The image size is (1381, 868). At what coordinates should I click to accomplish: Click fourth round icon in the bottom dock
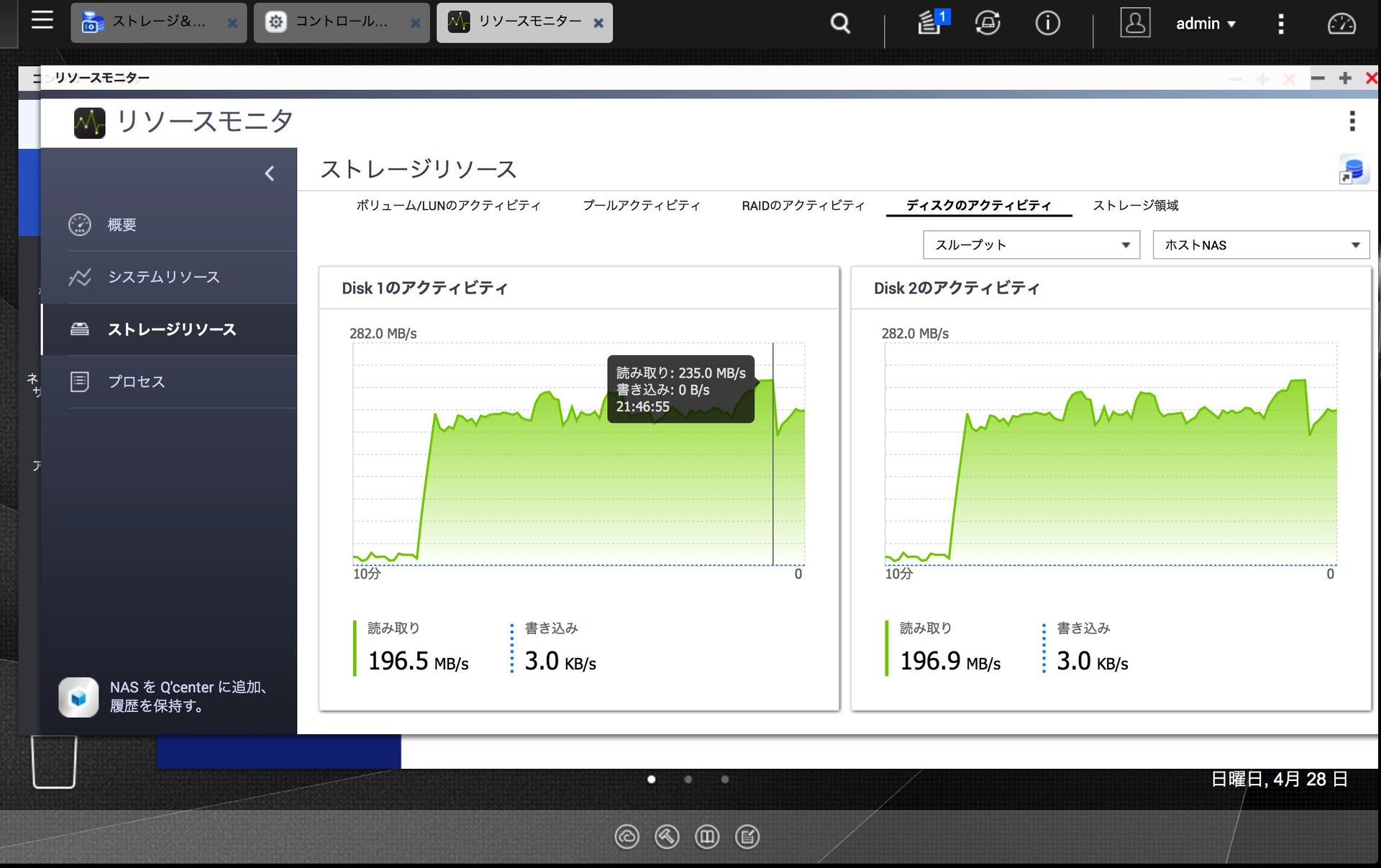(x=747, y=836)
